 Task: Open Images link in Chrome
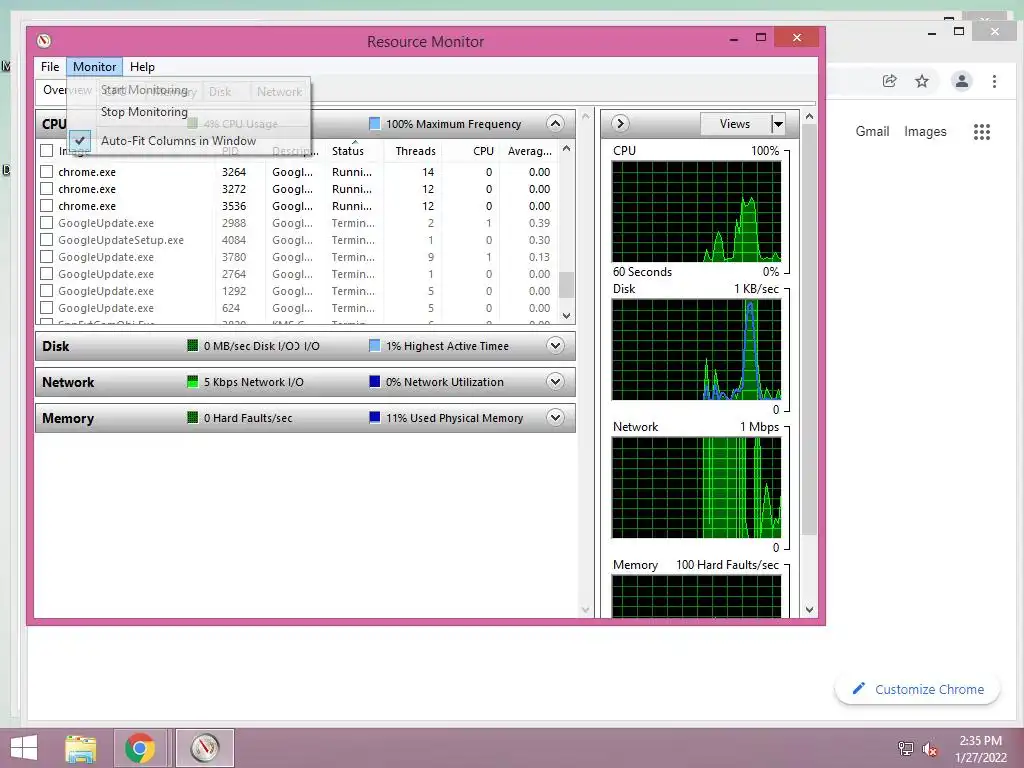coord(925,131)
